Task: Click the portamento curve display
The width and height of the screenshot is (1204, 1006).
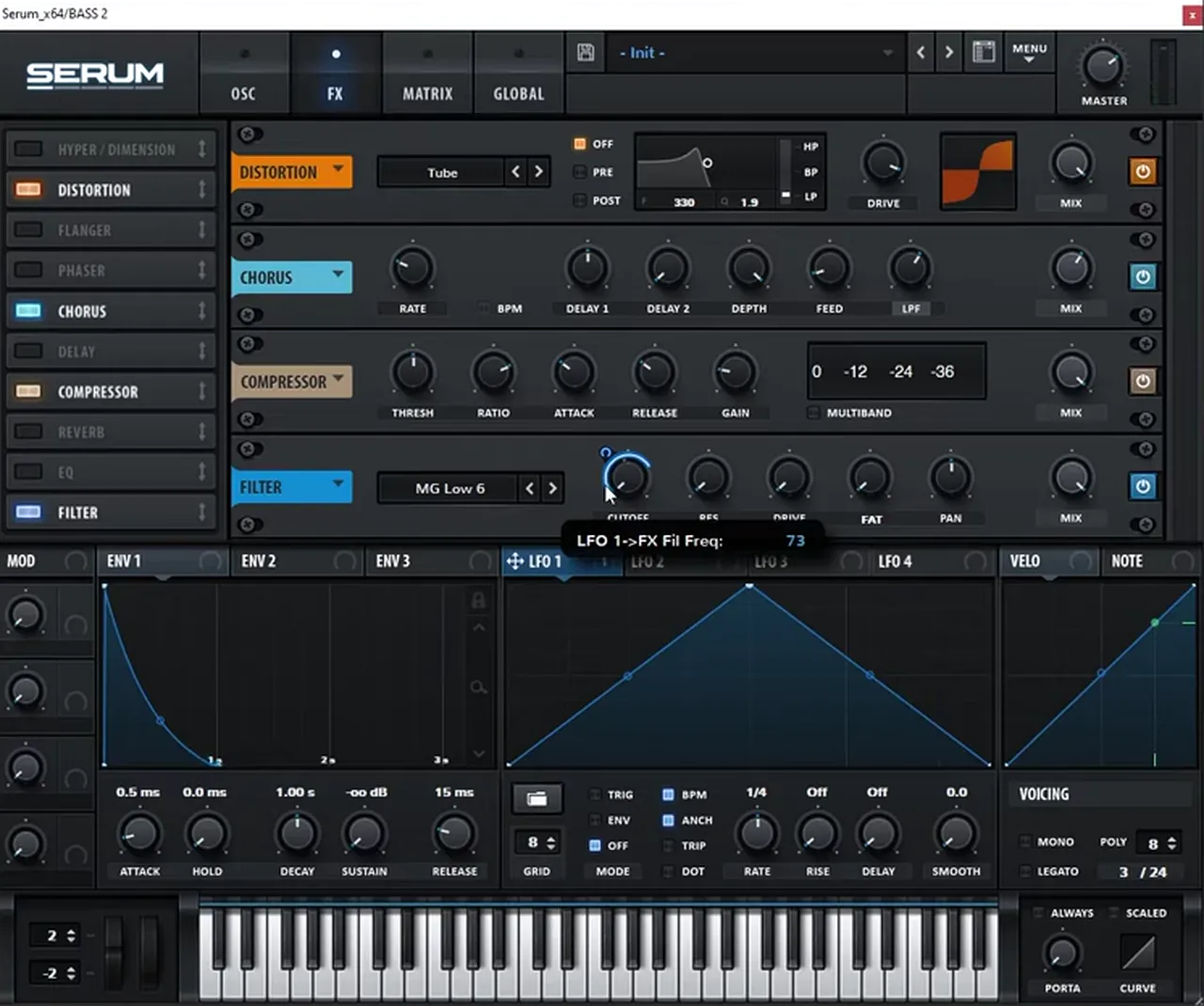Action: click(x=1137, y=953)
